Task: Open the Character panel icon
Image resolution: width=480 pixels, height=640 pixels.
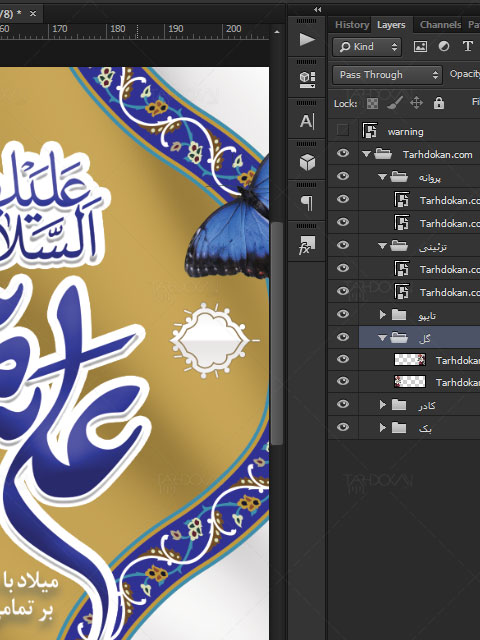Action: tap(307, 121)
